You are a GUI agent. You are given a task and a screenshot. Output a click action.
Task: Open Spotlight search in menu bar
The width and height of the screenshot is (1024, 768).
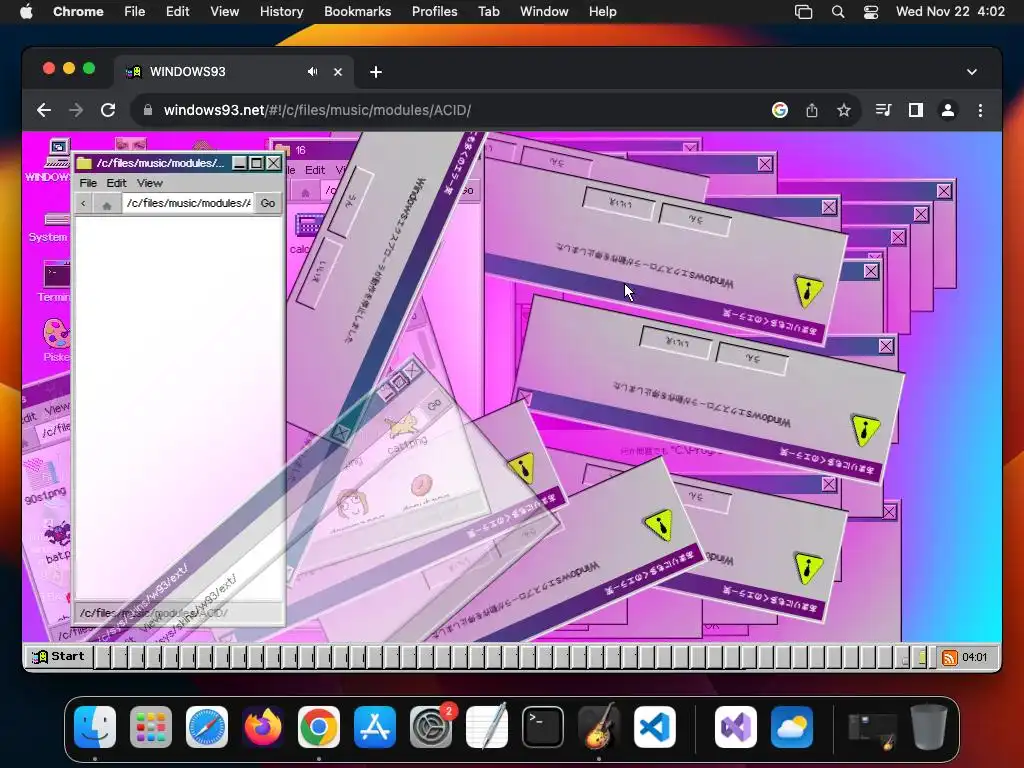[x=838, y=12]
